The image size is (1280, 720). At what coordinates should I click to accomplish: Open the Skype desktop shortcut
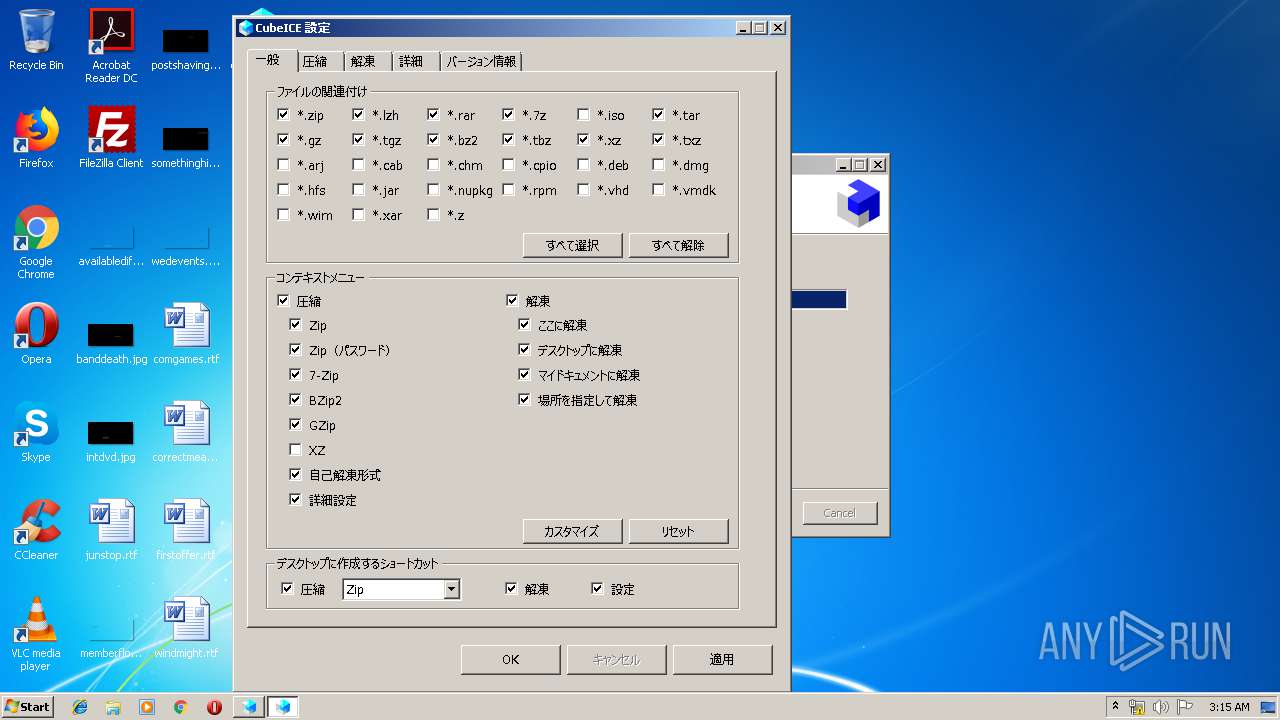[36, 432]
